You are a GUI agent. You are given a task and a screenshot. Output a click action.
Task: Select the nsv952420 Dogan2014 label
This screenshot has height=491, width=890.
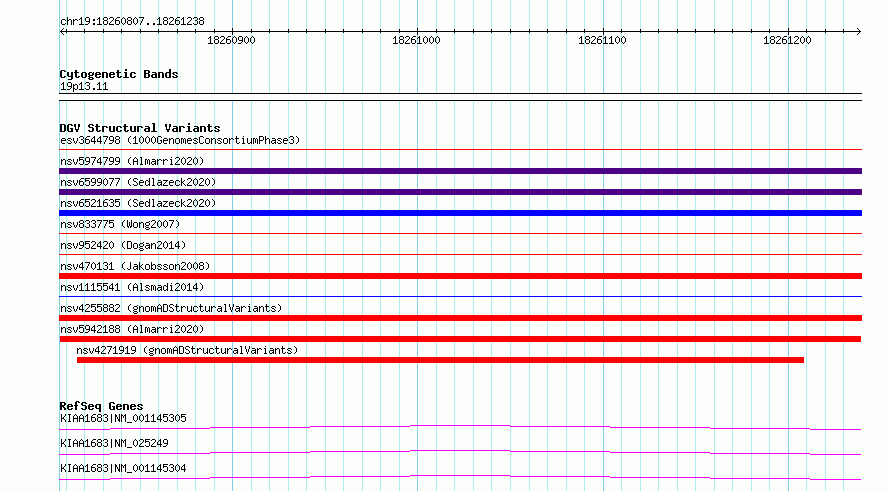click(x=123, y=245)
